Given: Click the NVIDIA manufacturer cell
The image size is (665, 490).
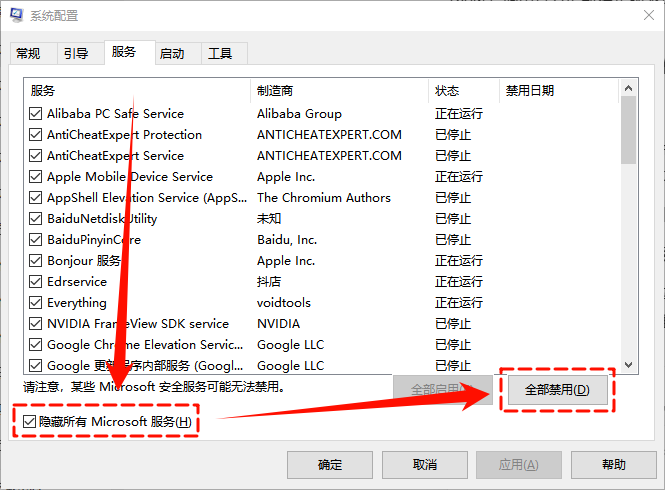Looking at the screenshot, I should click(x=279, y=324).
